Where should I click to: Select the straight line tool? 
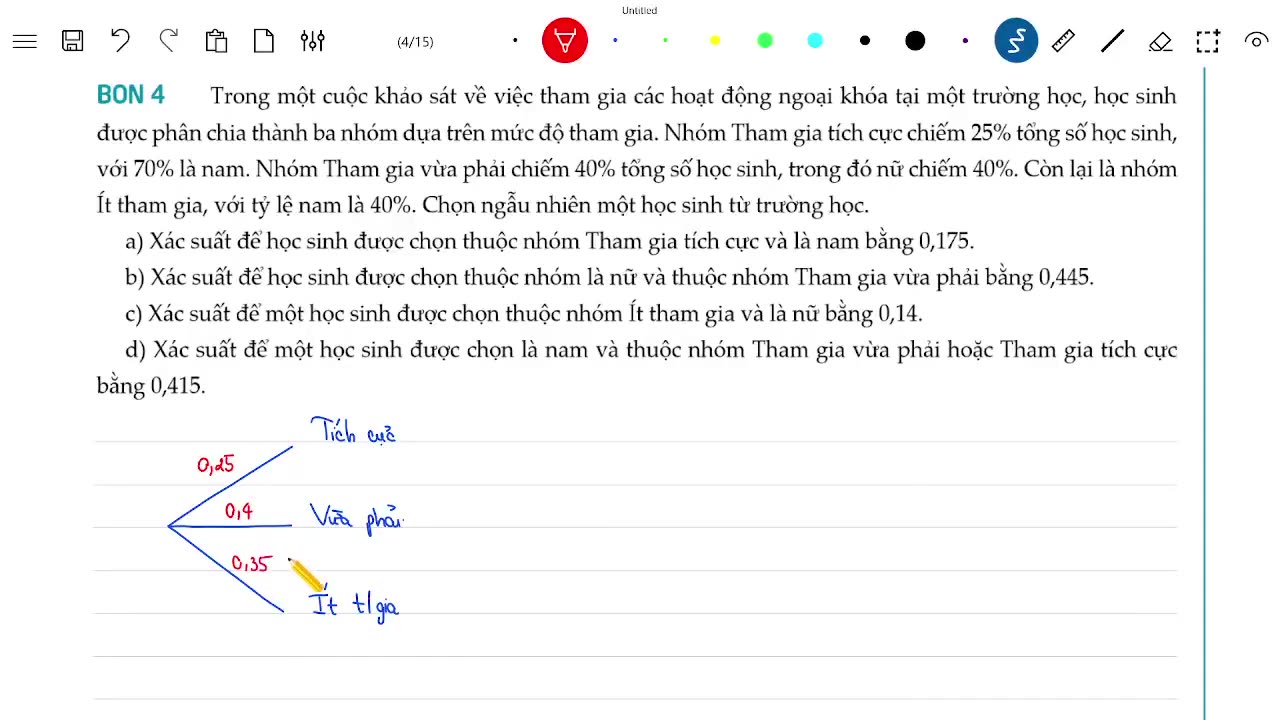pos(1112,41)
